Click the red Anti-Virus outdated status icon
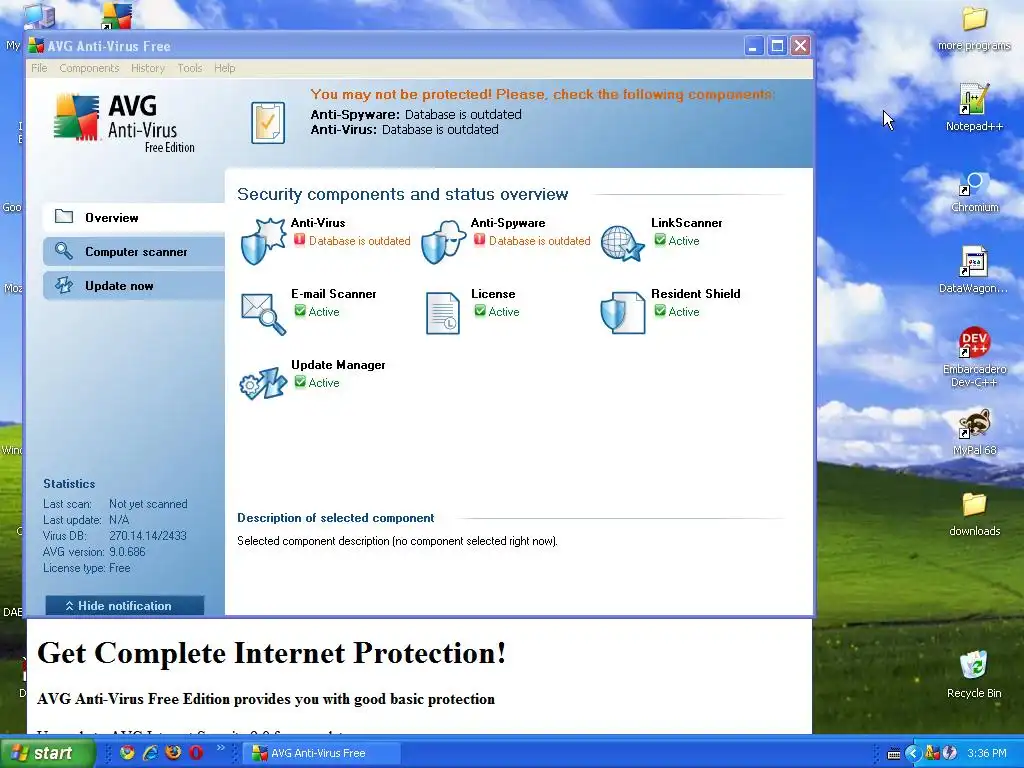The image size is (1024, 768). [x=300, y=240]
